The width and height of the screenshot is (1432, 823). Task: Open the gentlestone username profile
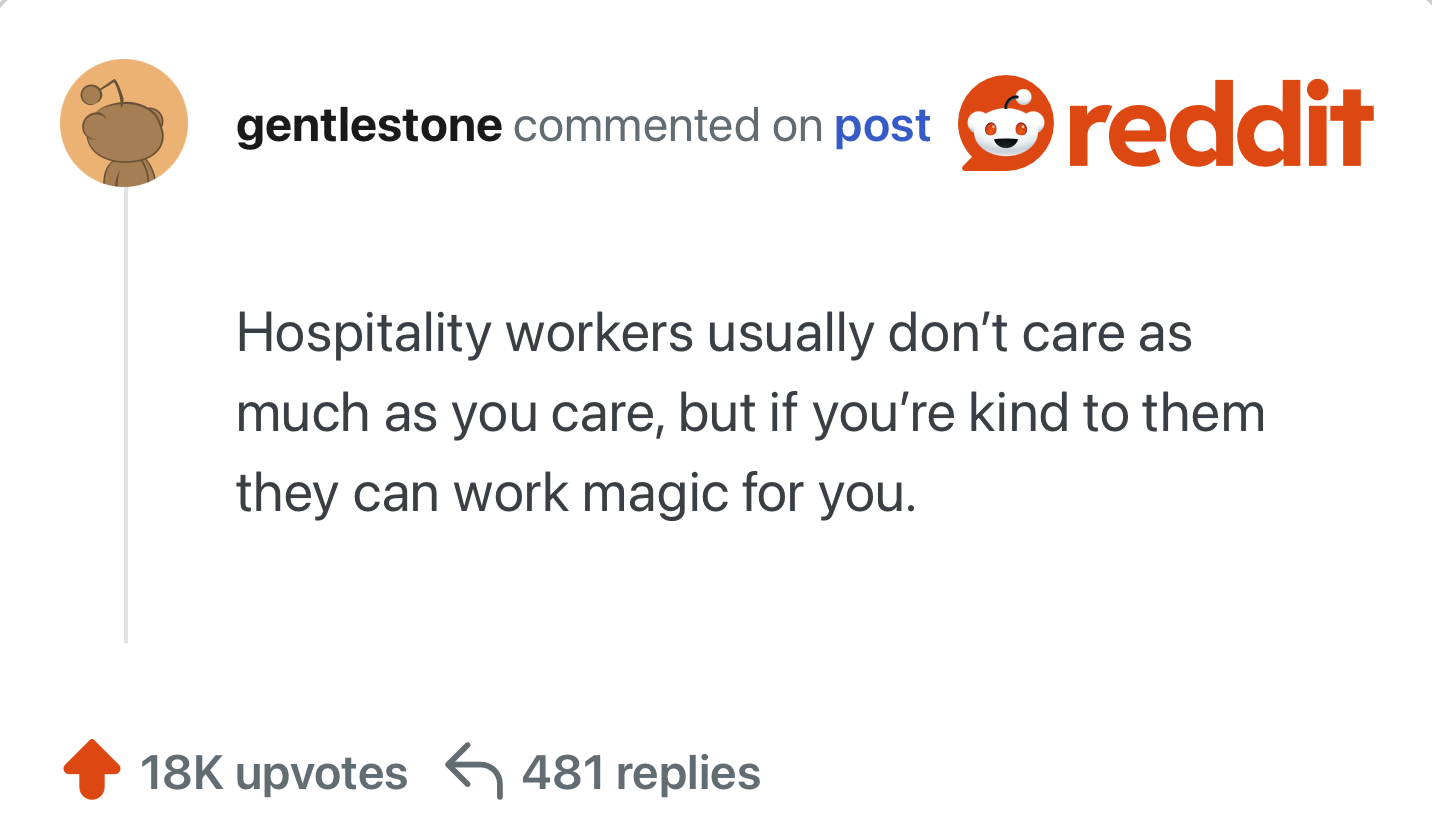[x=369, y=127]
